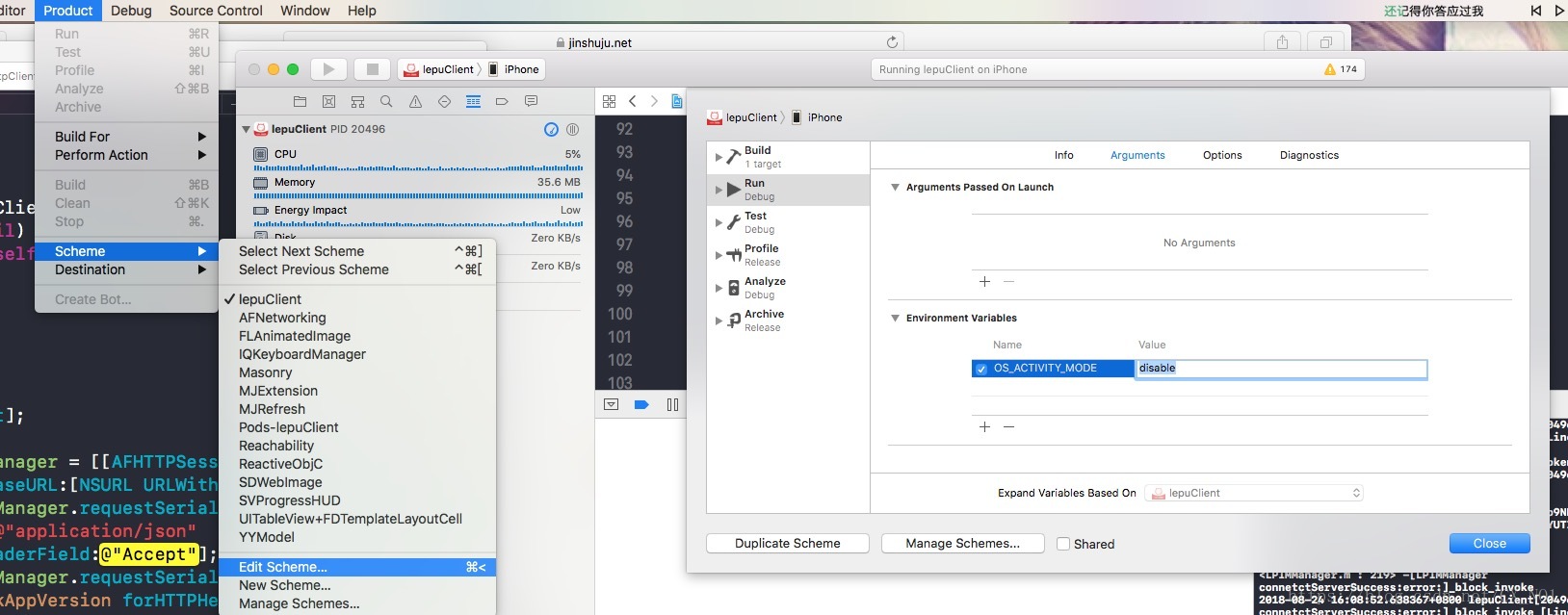Image resolution: width=1568 pixels, height=615 pixels.
Task: Open the Debug menu in menu bar
Action: point(131,11)
